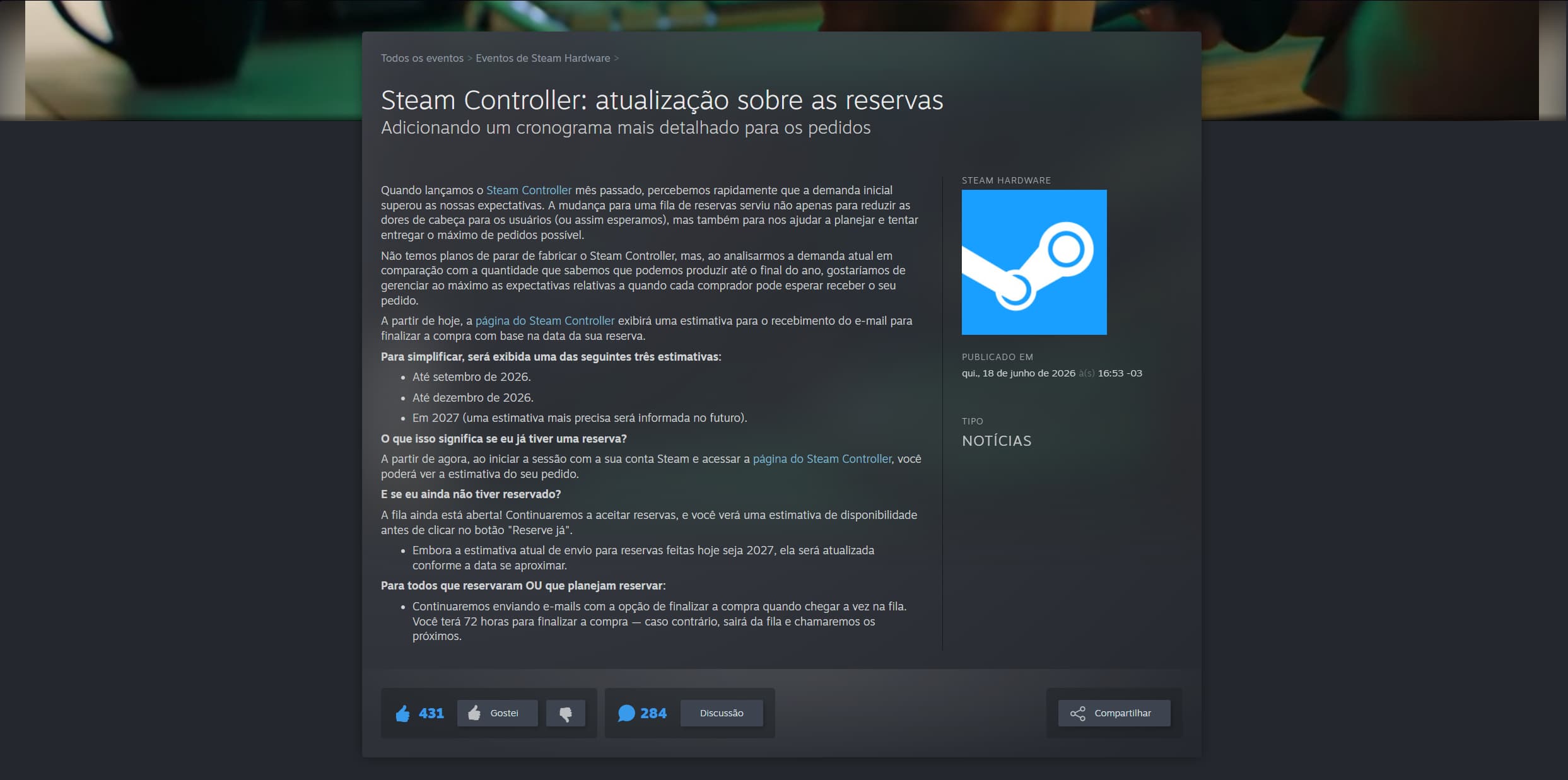The width and height of the screenshot is (1568, 780).
Task: Click the publication date 'qui., 18 de junho de 2026'
Action: pyautogui.click(x=1018, y=373)
